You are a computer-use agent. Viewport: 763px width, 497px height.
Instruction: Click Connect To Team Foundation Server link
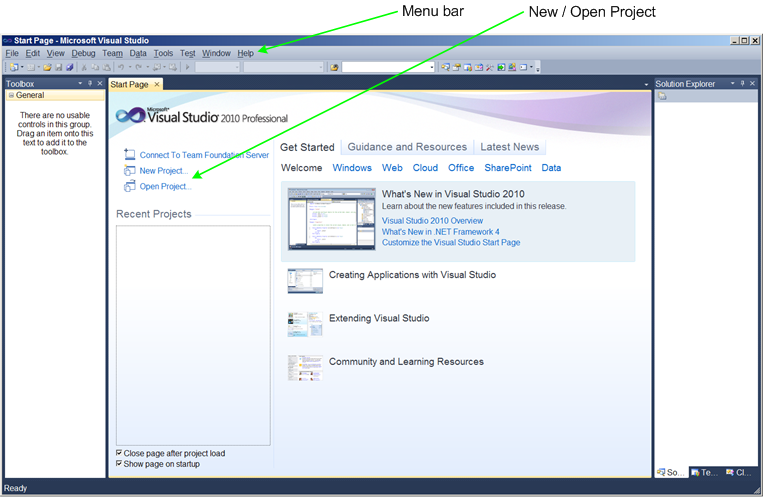tap(204, 155)
